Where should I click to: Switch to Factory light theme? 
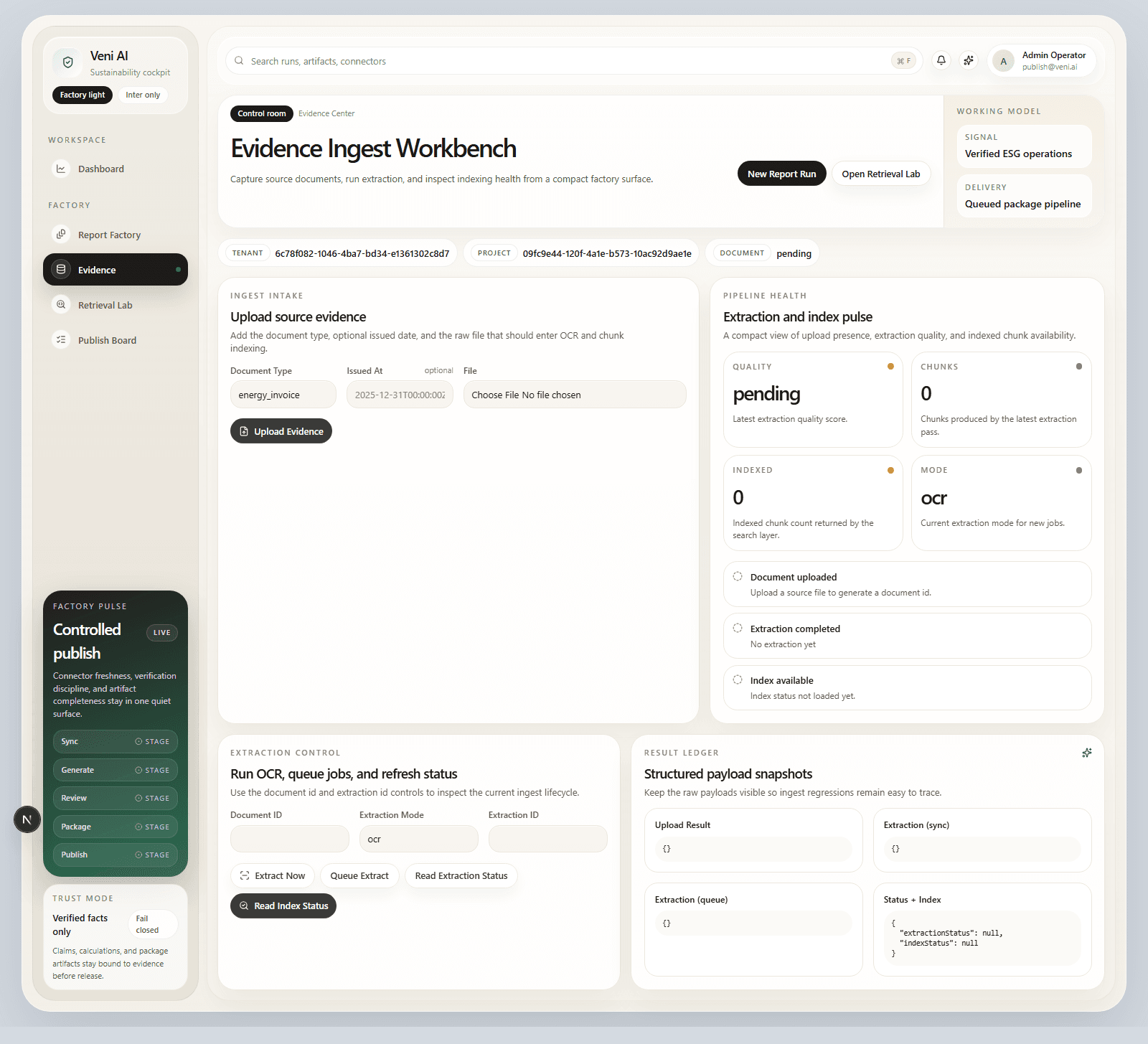83,95
